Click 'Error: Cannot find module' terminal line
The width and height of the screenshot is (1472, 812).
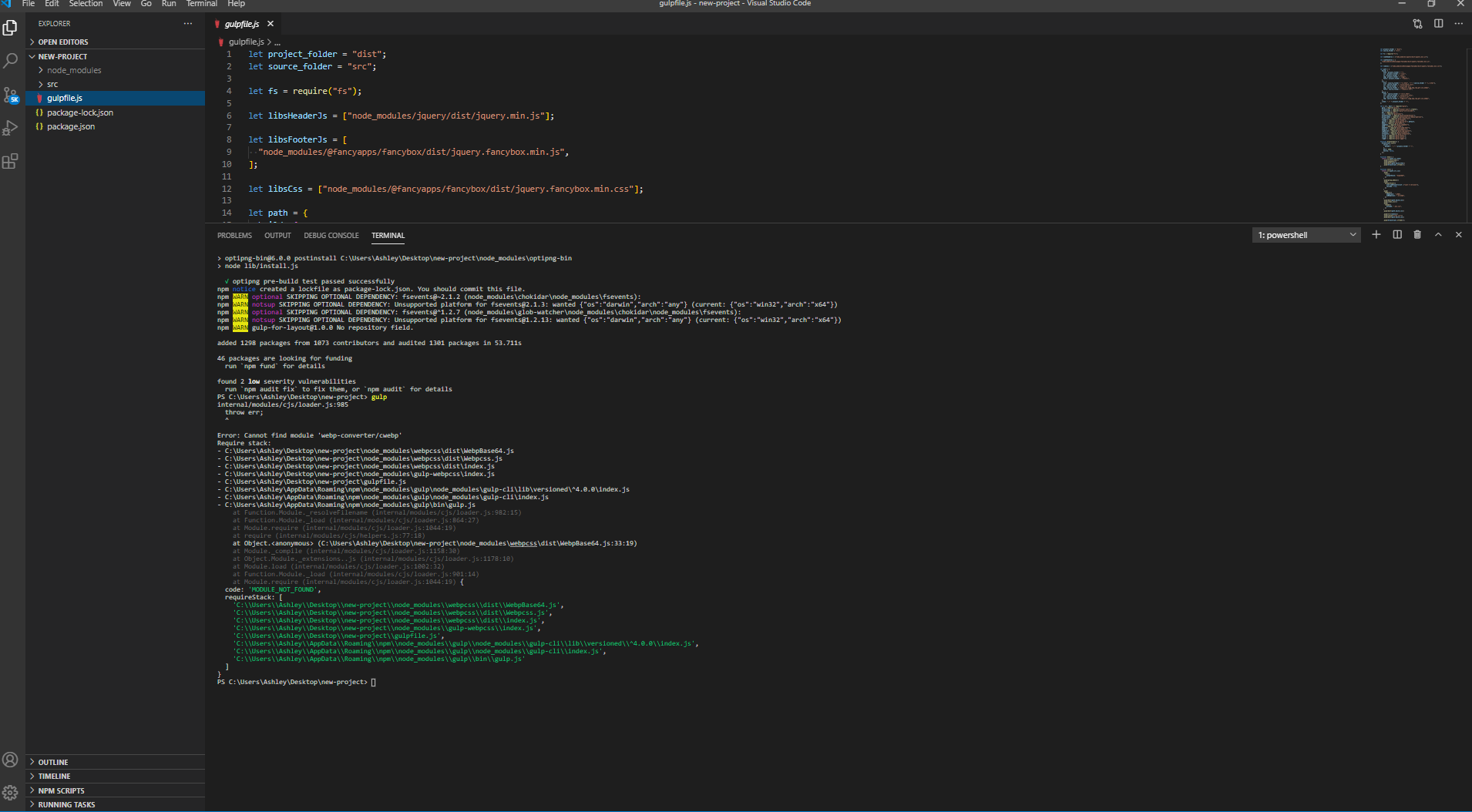(x=309, y=435)
